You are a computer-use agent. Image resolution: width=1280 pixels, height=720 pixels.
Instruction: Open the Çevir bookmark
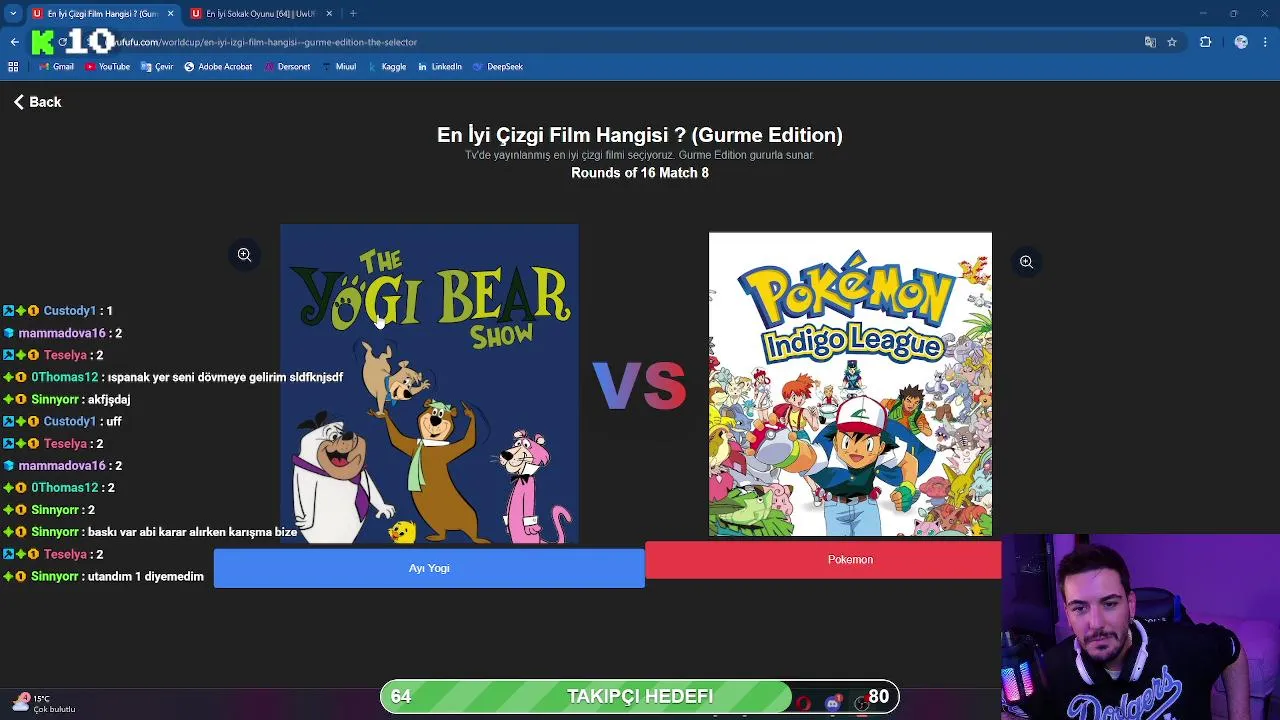tap(157, 67)
